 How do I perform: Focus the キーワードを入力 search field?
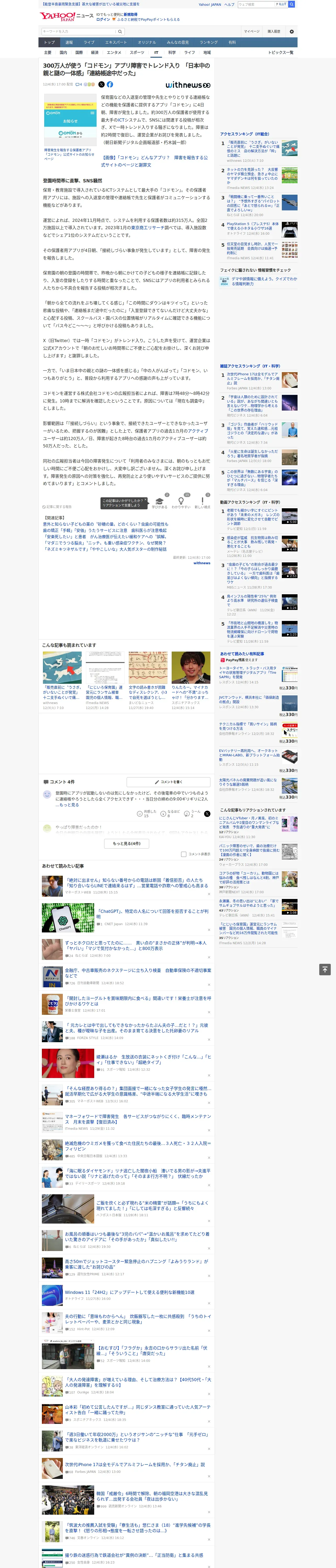point(78,32)
